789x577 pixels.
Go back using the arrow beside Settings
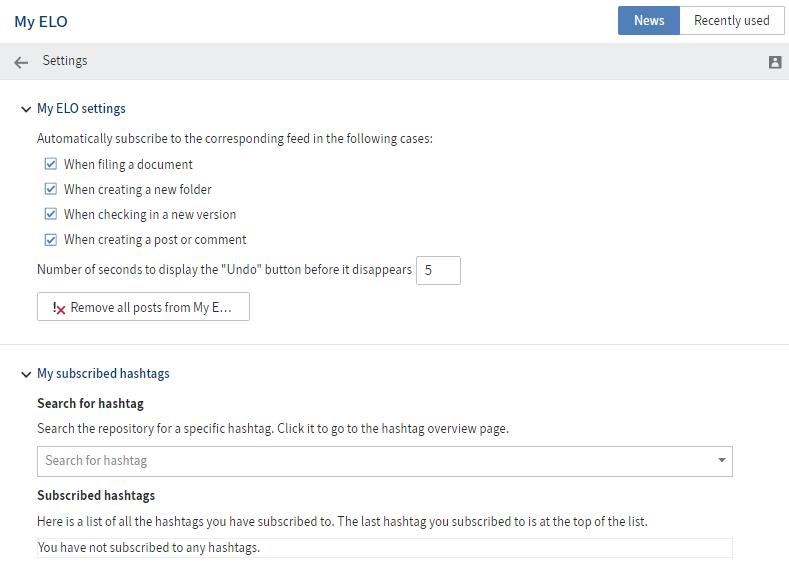tap(21, 62)
